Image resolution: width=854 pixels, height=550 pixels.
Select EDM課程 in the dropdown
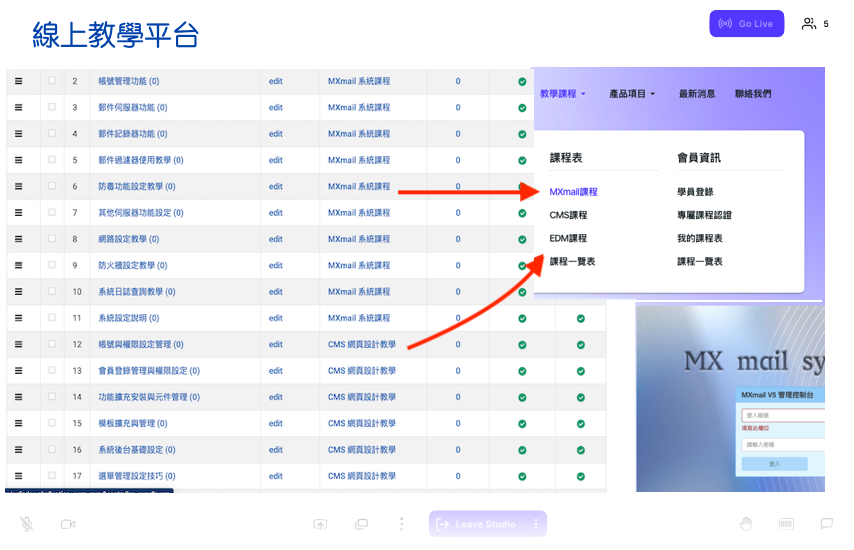click(x=568, y=239)
